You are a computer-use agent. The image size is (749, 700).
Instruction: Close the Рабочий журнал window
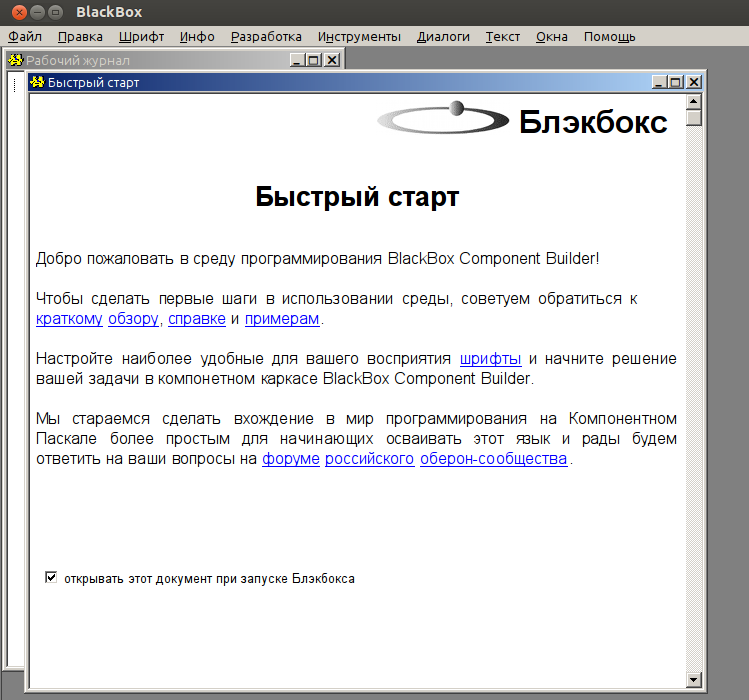[x=331, y=60]
